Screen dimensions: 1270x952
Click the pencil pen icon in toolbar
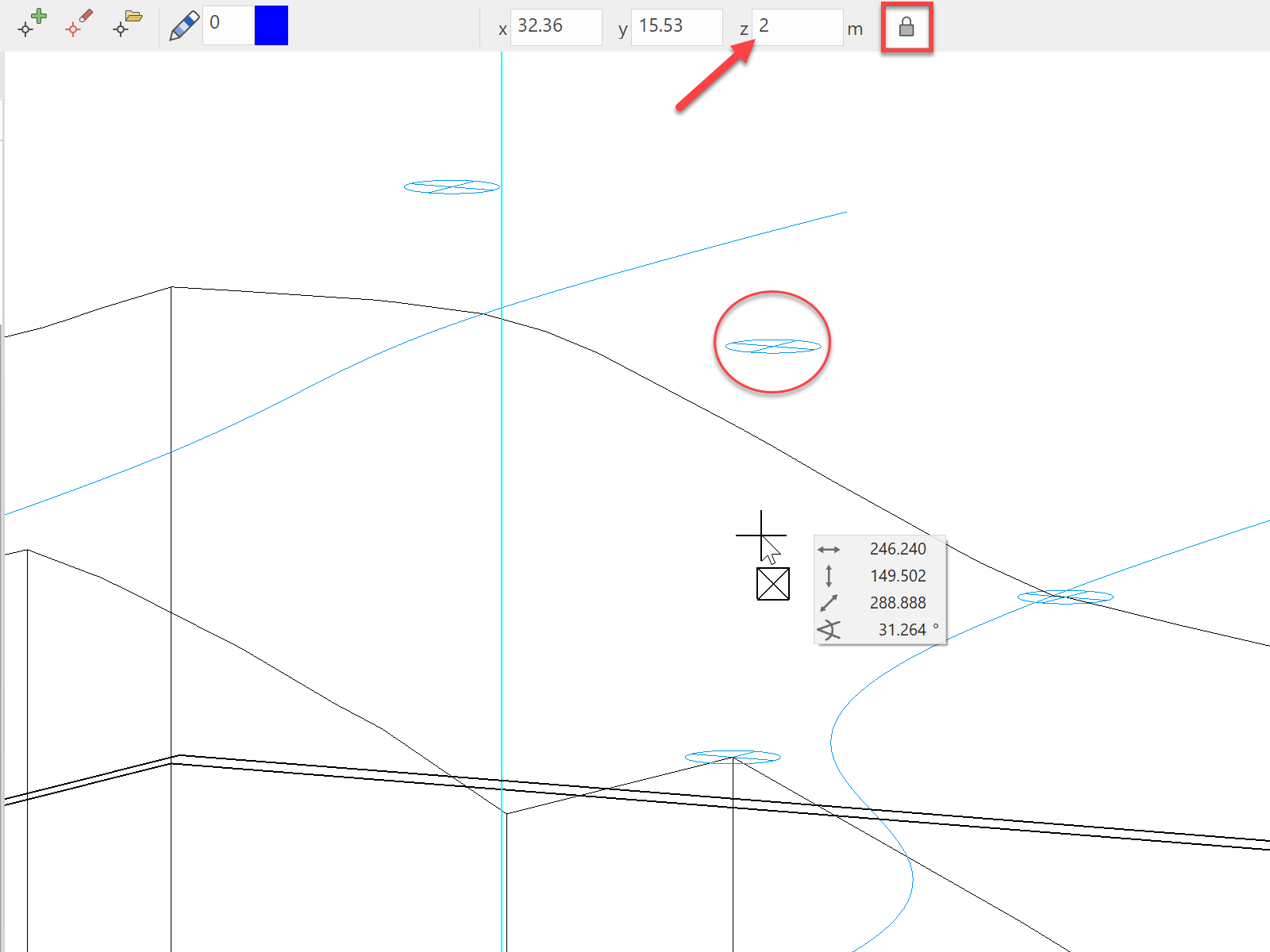(x=184, y=25)
